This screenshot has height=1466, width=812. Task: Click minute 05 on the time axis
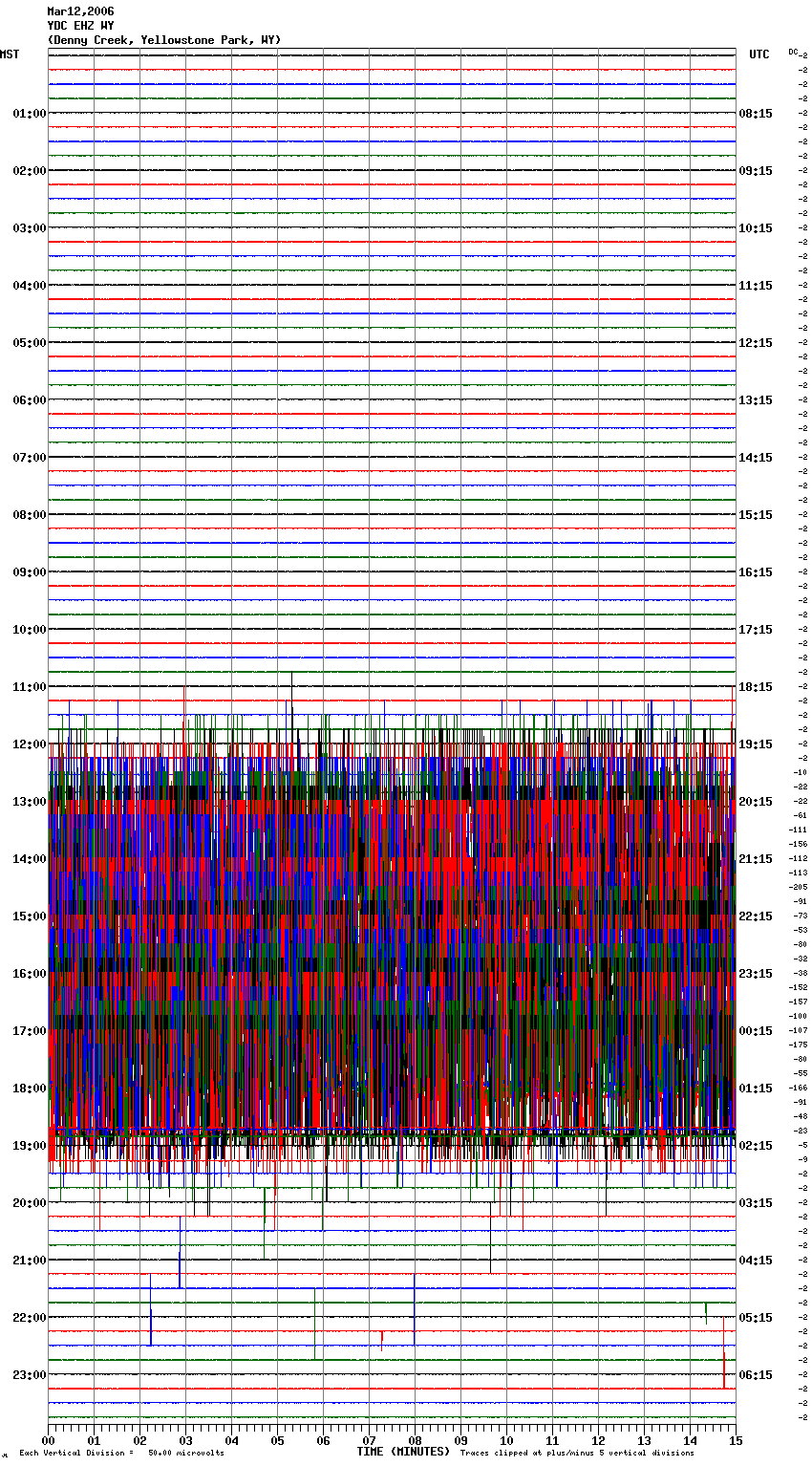[x=278, y=1440]
